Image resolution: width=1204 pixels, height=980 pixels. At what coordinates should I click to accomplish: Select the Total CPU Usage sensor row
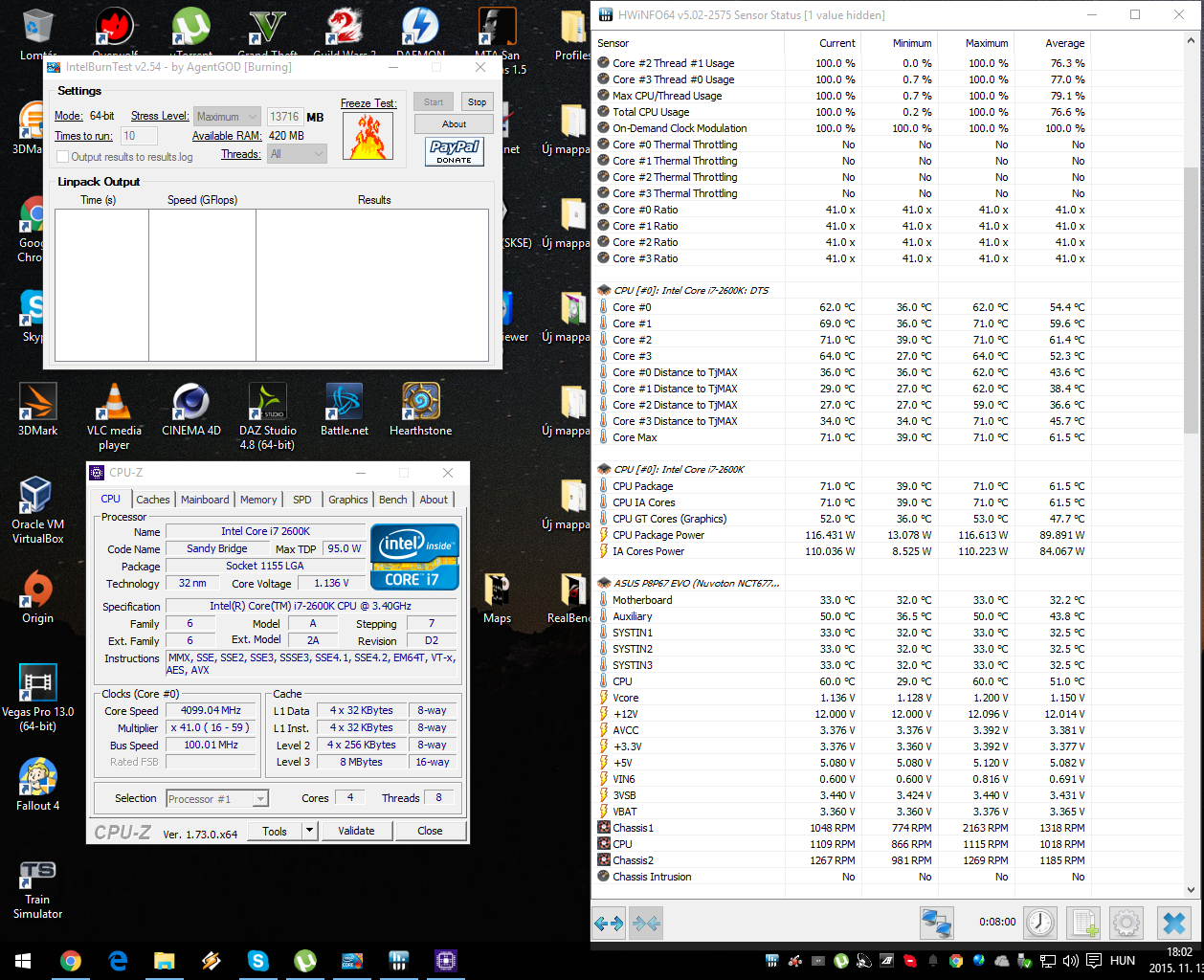[x=842, y=112]
